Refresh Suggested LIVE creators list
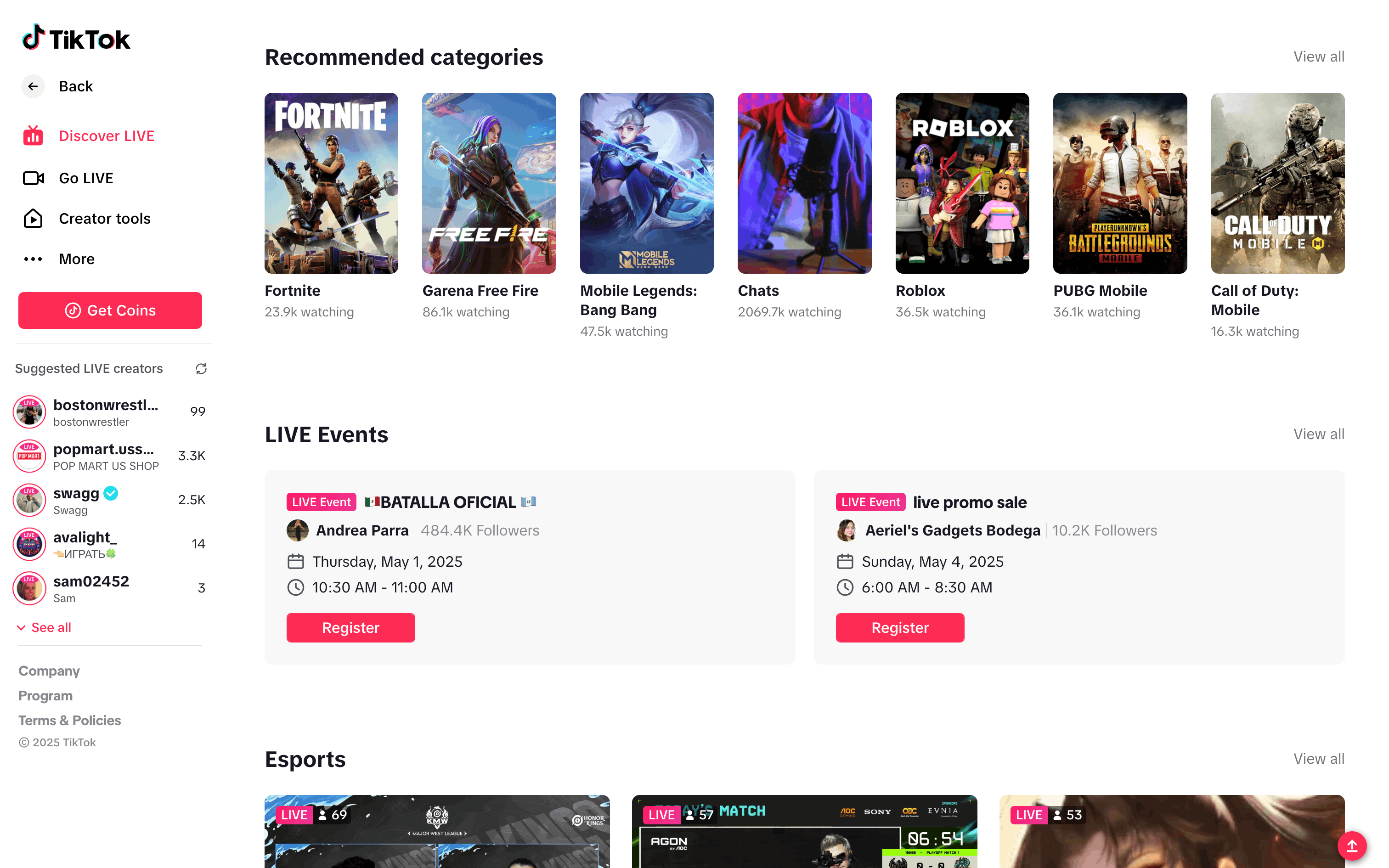1389x868 pixels. point(201,368)
